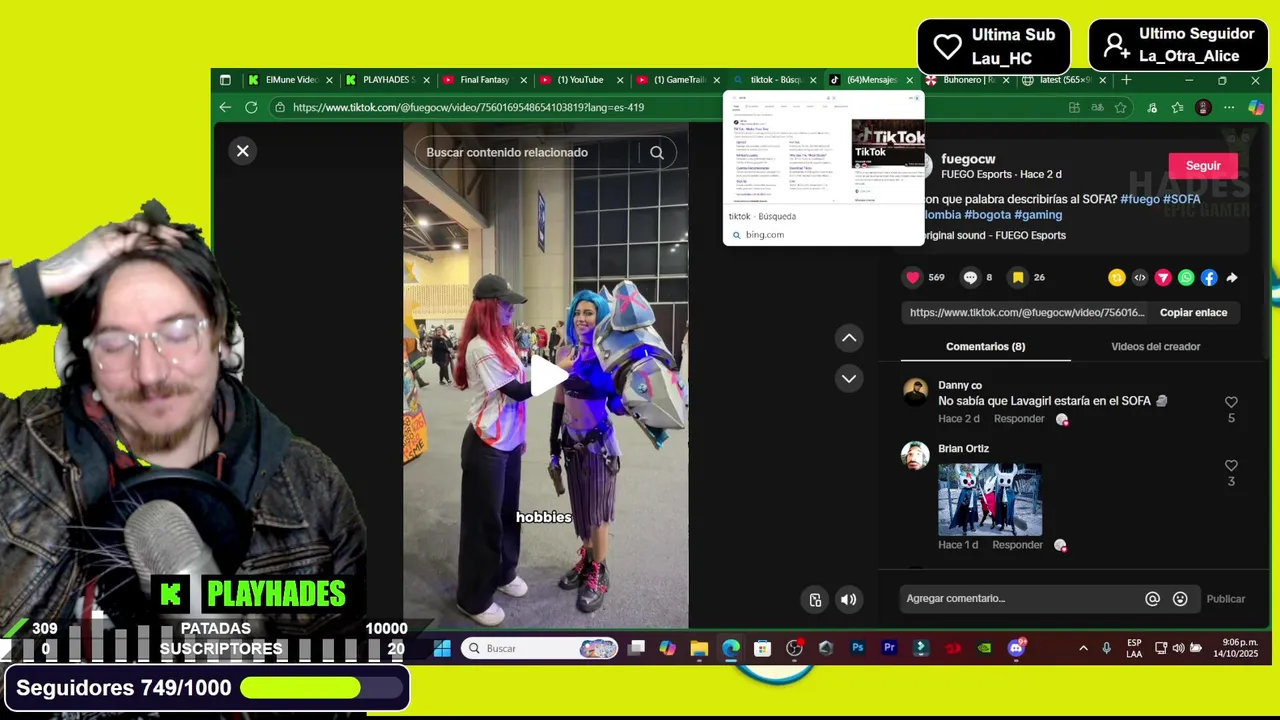Close the 'Final Fantasy' browser tab

pyautogui.click(x=523, y=80)
